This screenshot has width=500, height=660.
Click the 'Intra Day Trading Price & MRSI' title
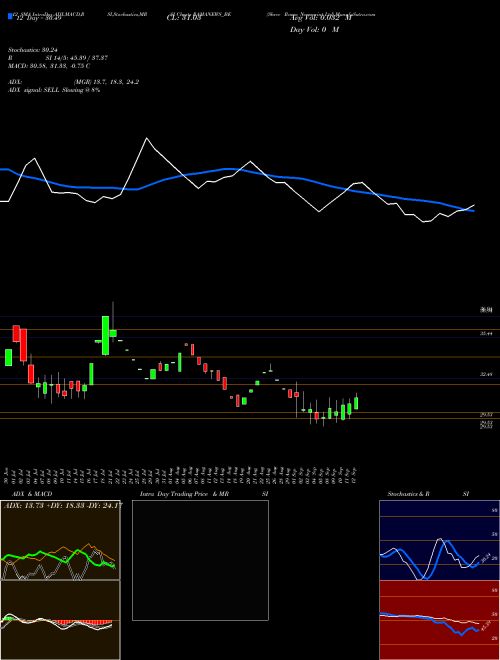click(204, 494)
